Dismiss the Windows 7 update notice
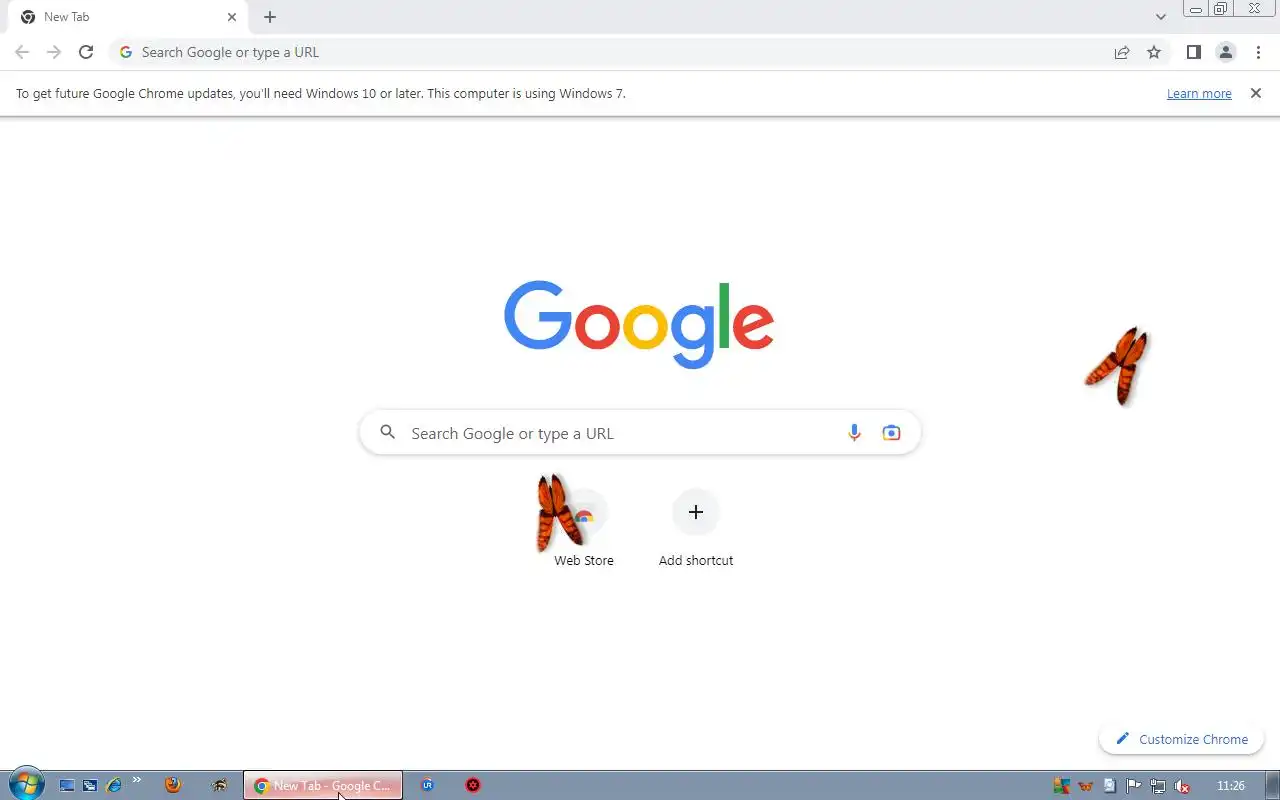Screen dimensions: 1280x800 click(1256, 93)
